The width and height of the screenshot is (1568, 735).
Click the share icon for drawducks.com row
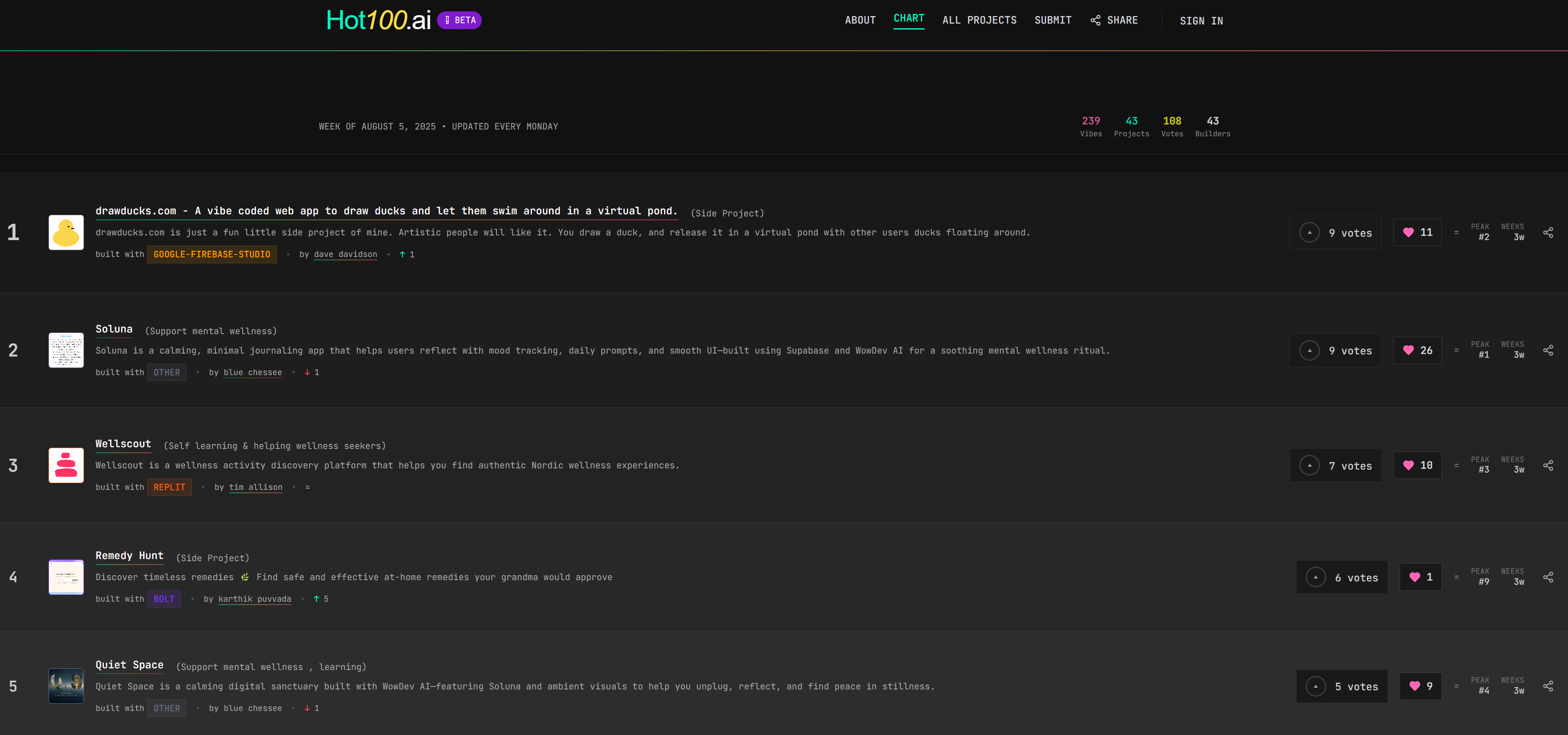click(x=1548, y=232)
